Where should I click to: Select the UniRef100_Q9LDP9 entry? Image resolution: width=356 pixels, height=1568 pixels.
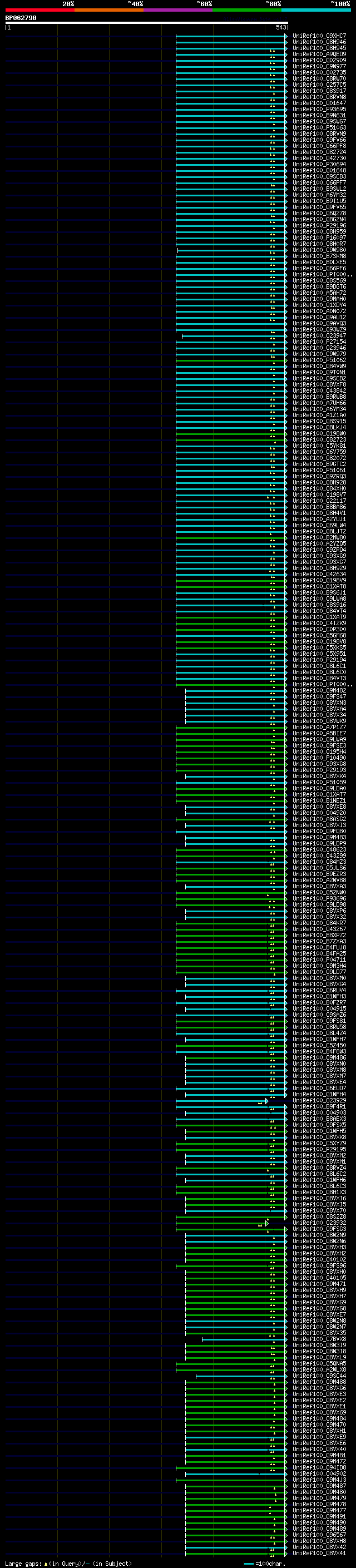319,844
